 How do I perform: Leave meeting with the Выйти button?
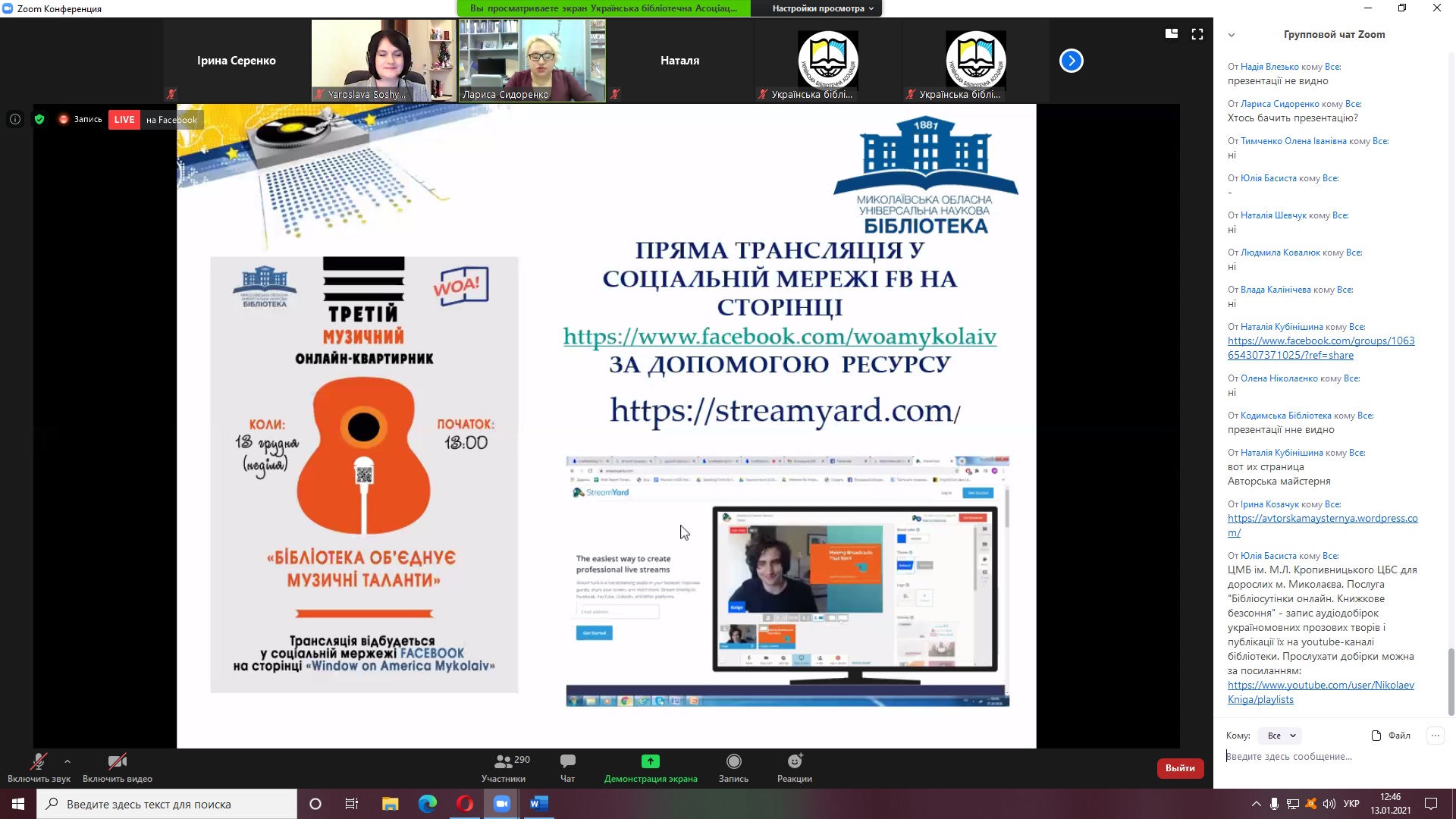pos(1180,768)
